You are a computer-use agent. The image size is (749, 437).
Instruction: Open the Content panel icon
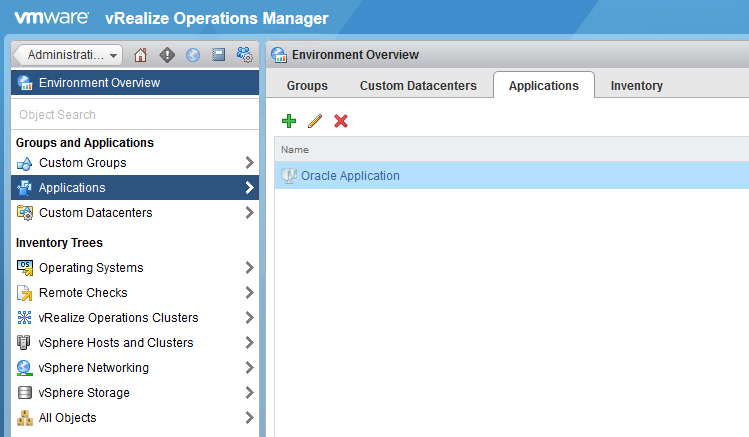[x=218, y=55]
